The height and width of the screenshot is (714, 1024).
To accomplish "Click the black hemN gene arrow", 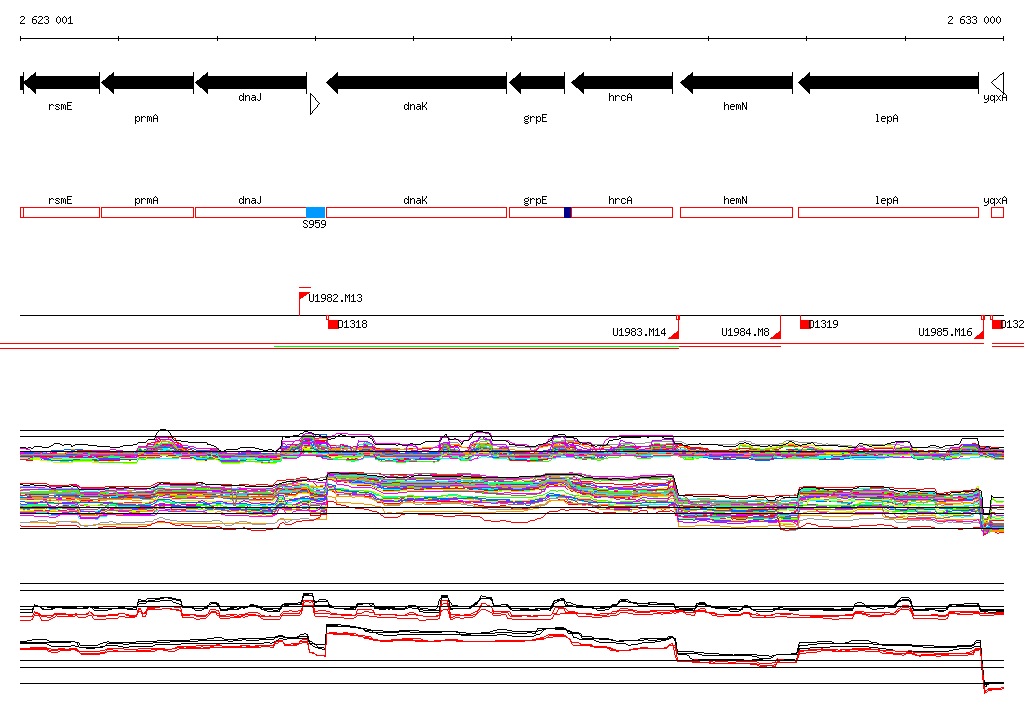I will [x=736, y=83].
